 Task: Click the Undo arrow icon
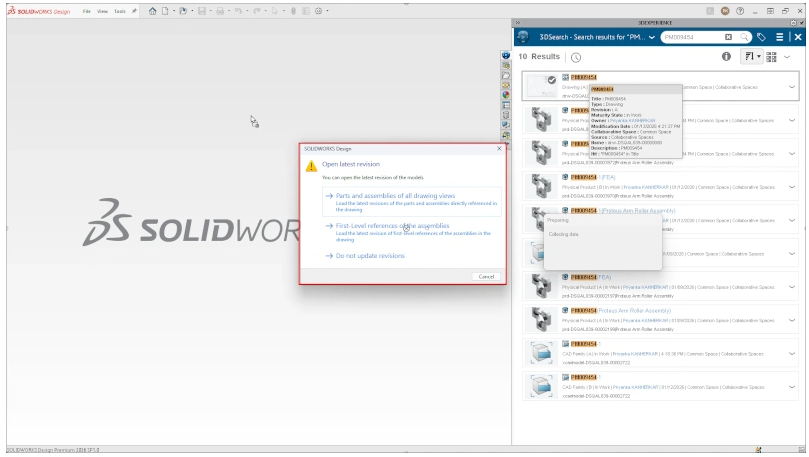click(238, 11)
